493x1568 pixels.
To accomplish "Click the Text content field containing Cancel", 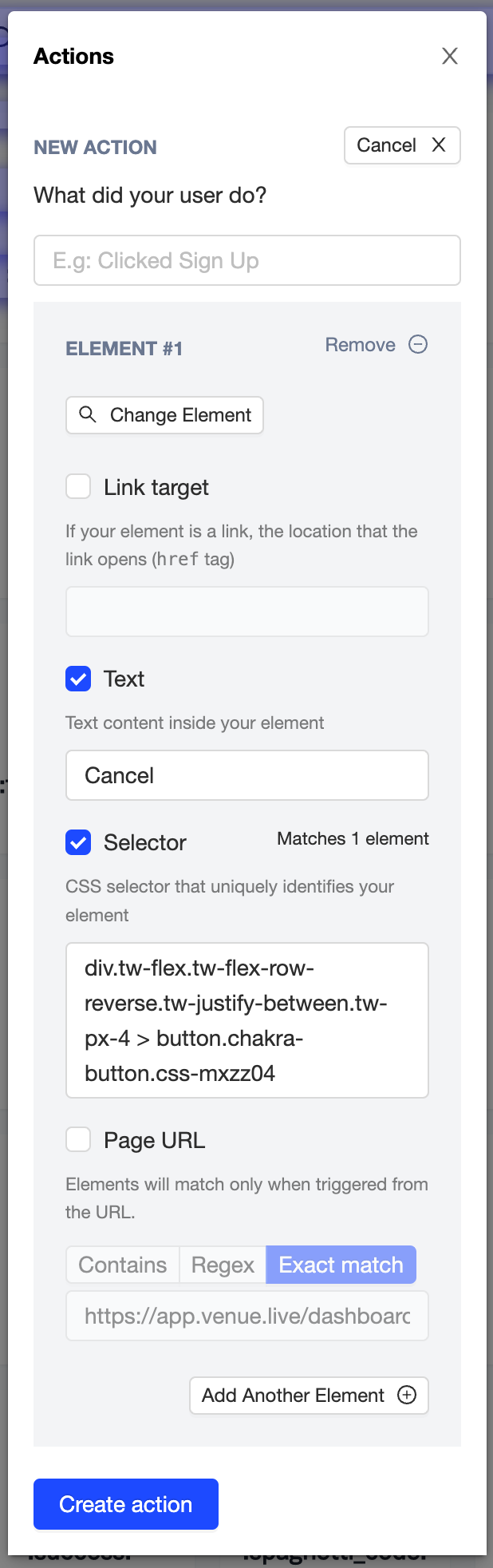I will [x=247, y=775].
